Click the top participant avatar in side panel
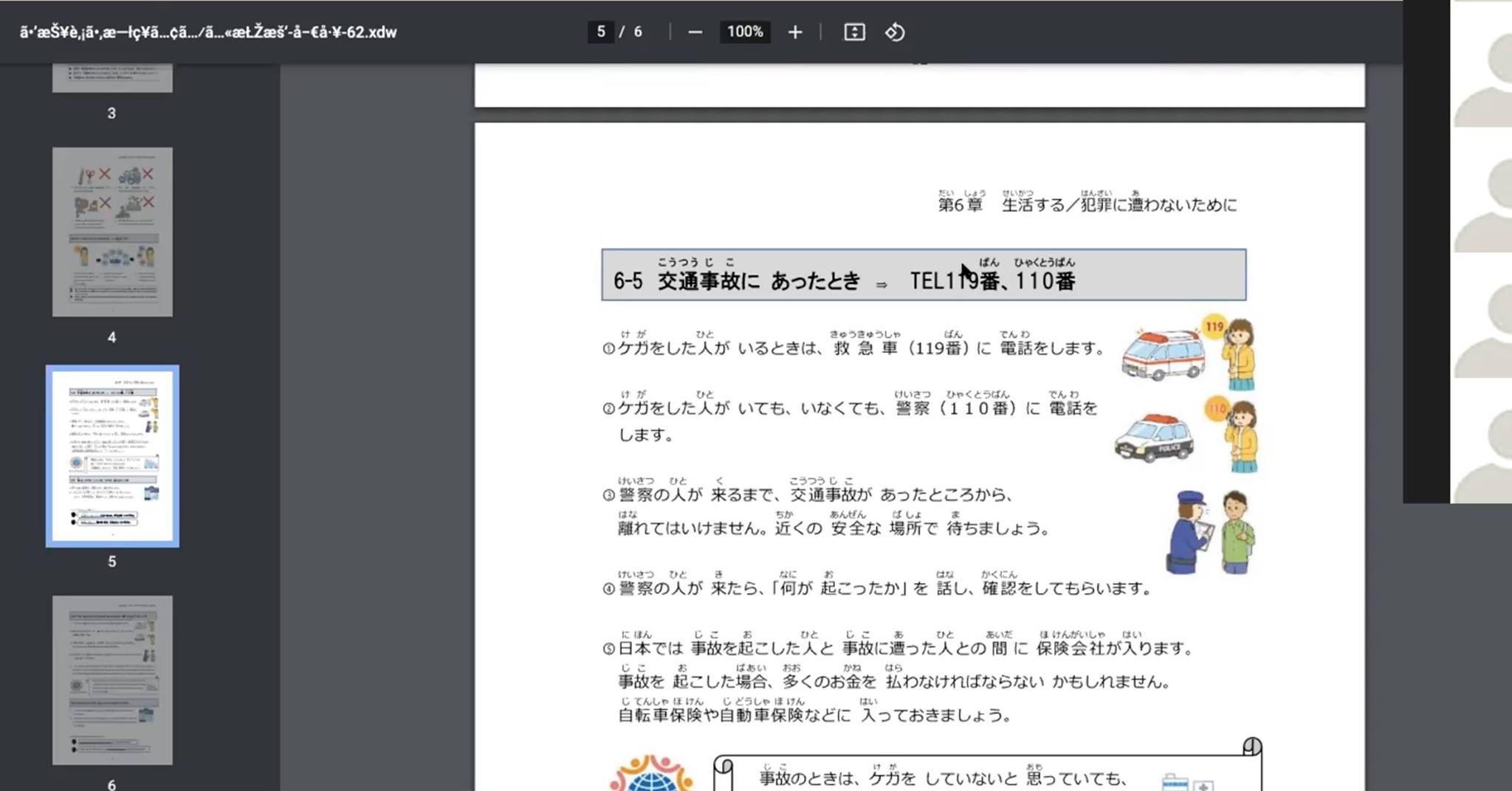1512x791 pixels. click(x=1482, y=63)
